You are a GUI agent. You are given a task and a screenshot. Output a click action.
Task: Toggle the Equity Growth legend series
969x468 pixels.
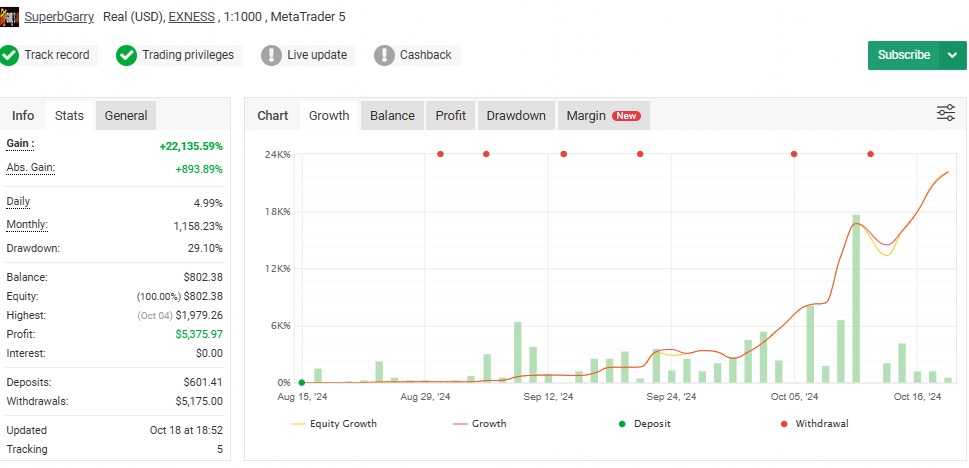coord(334,423)
